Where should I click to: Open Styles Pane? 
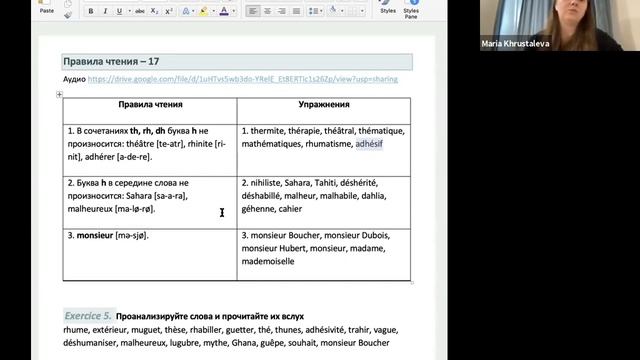[x=411, y=9]
